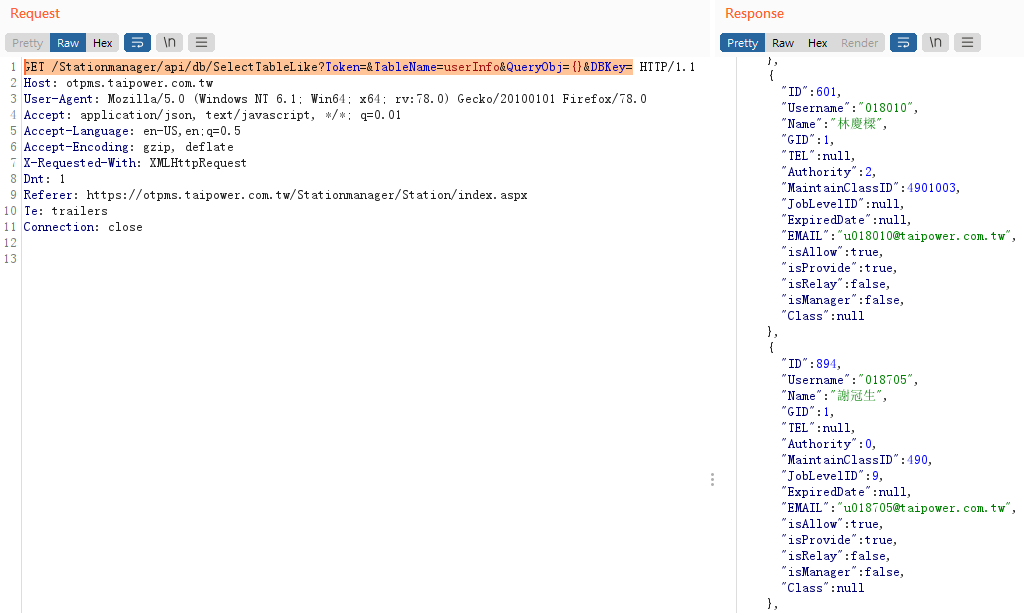The image size is (1024, 613).
Task: Click the Name "謝冠生" line
Action: click(835, 396)
